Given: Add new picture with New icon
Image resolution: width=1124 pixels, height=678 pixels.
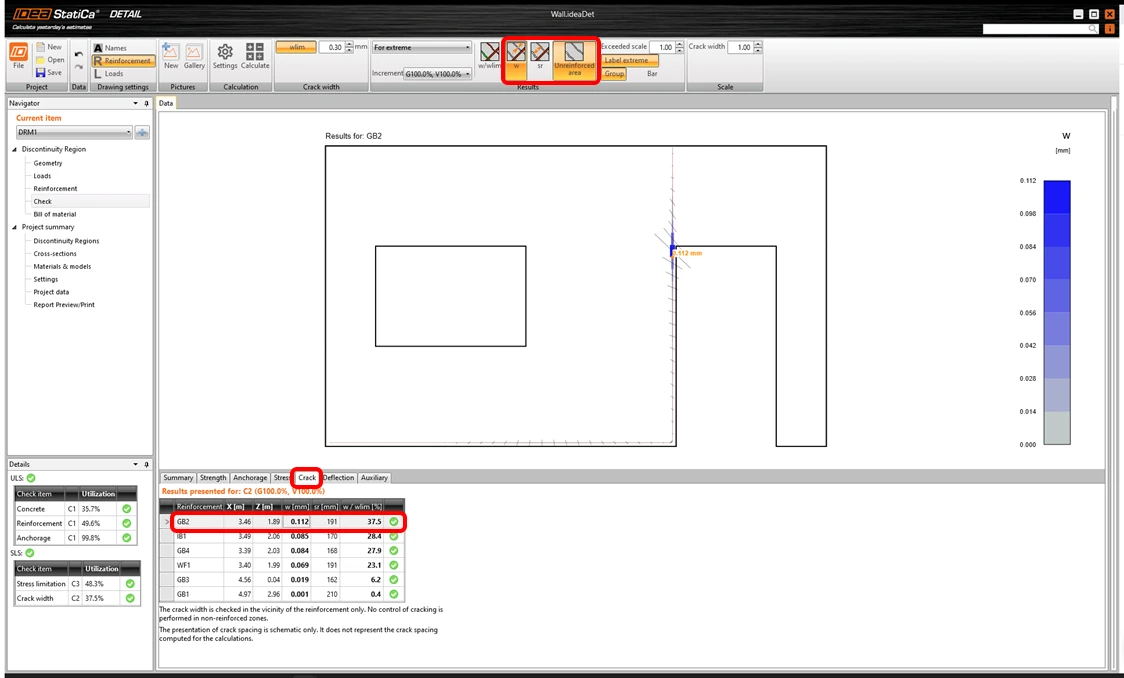Looking at the screenshot, I should click(x=171, y=57).
